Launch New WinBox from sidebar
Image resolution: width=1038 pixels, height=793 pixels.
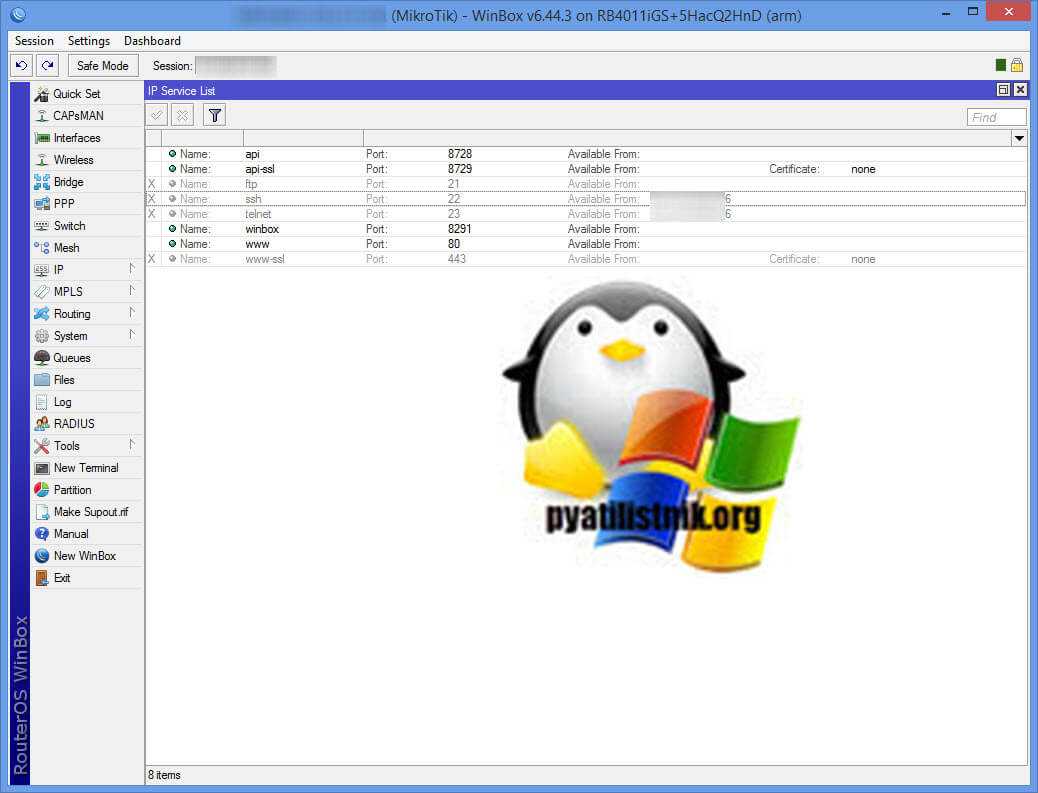click(87, 556)
